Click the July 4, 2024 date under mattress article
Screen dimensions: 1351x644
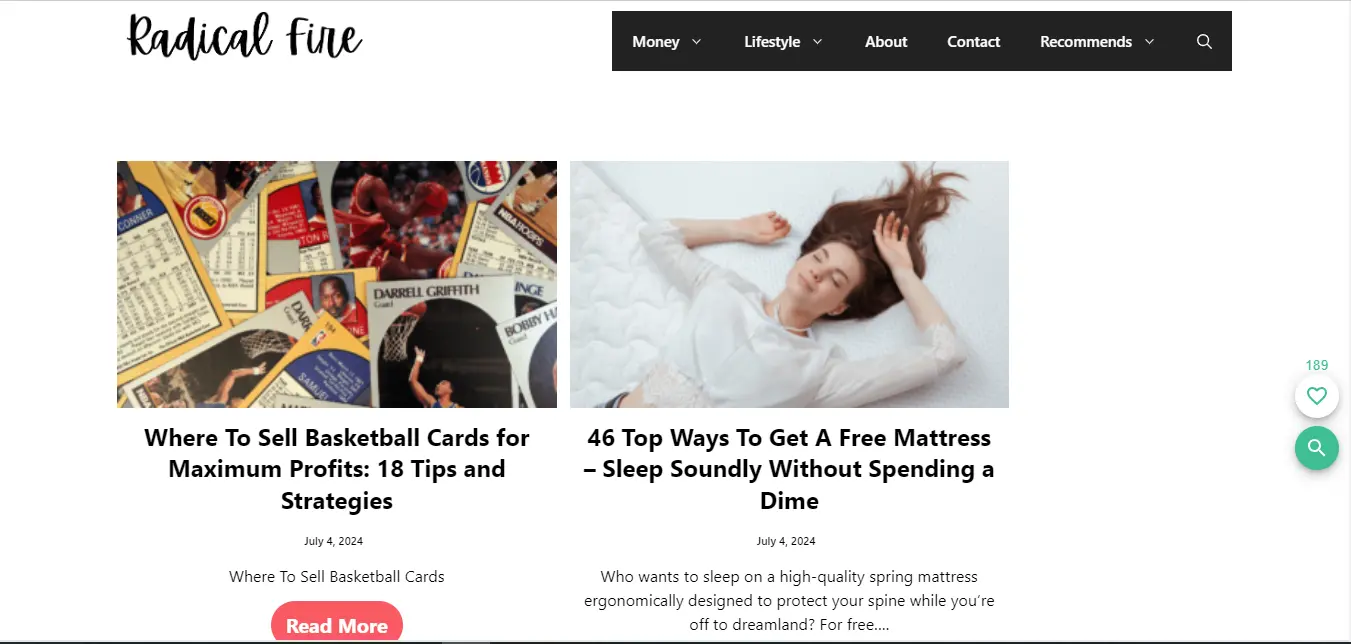pyautogui.click(x=786, y=541)
